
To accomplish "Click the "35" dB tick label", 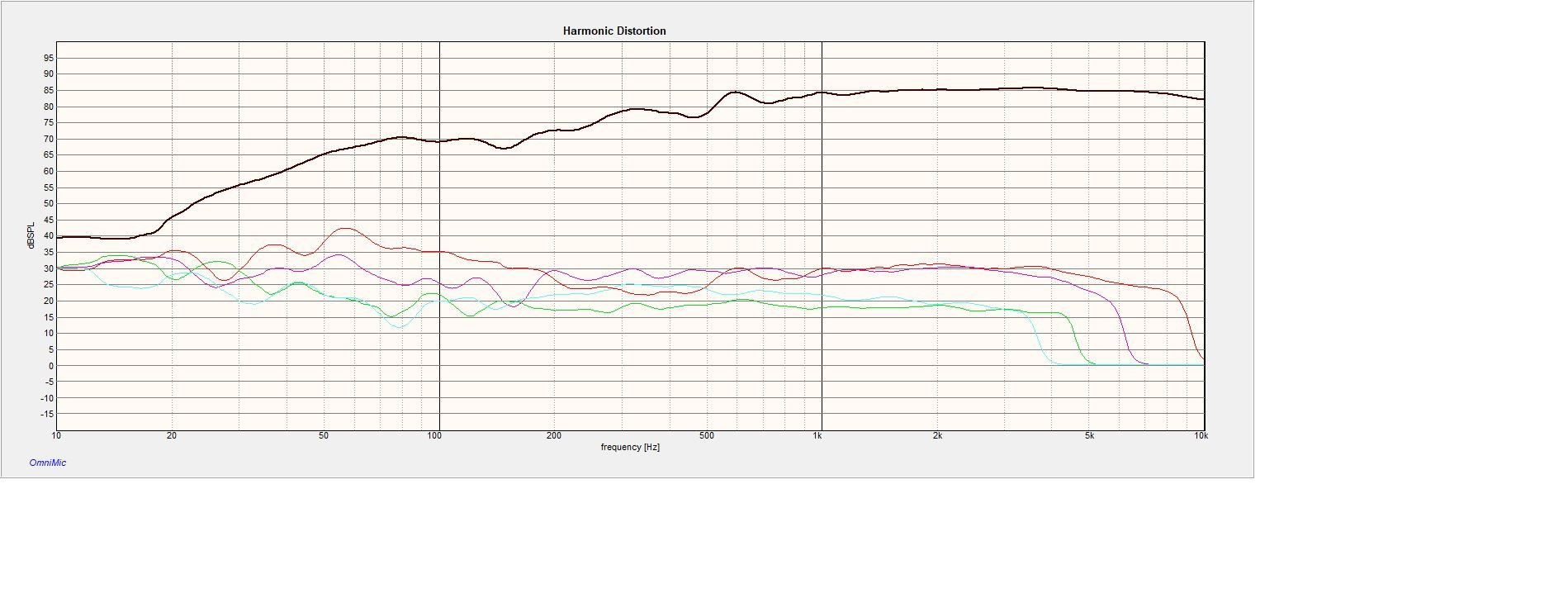I will [x=49, y=253].
